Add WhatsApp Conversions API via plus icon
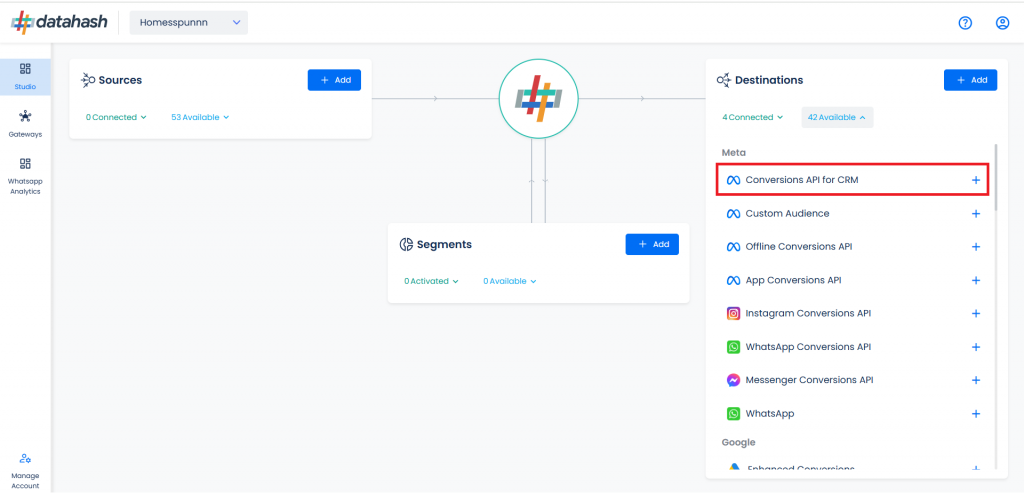 coord(976,347)
